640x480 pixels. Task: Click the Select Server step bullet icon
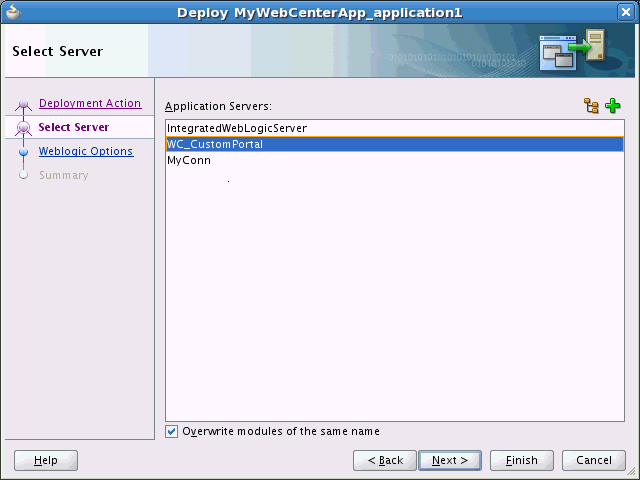(x=24, y=128)
